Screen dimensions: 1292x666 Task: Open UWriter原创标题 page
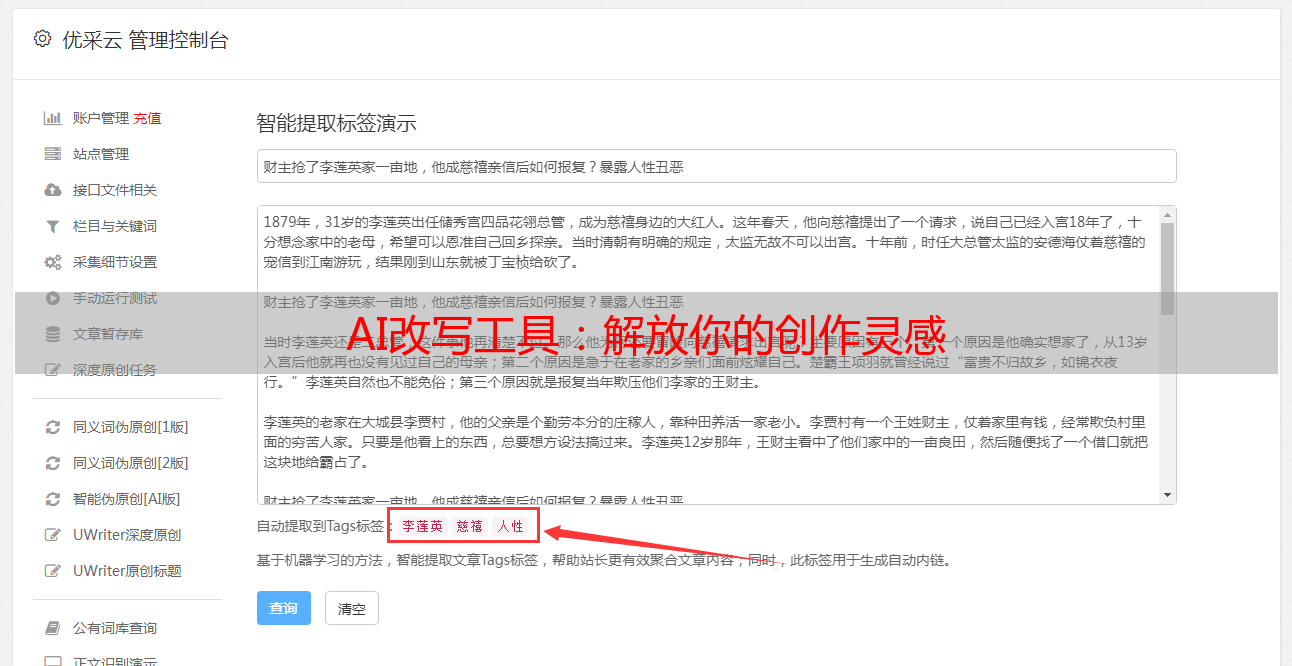click(x=127, y=571)
